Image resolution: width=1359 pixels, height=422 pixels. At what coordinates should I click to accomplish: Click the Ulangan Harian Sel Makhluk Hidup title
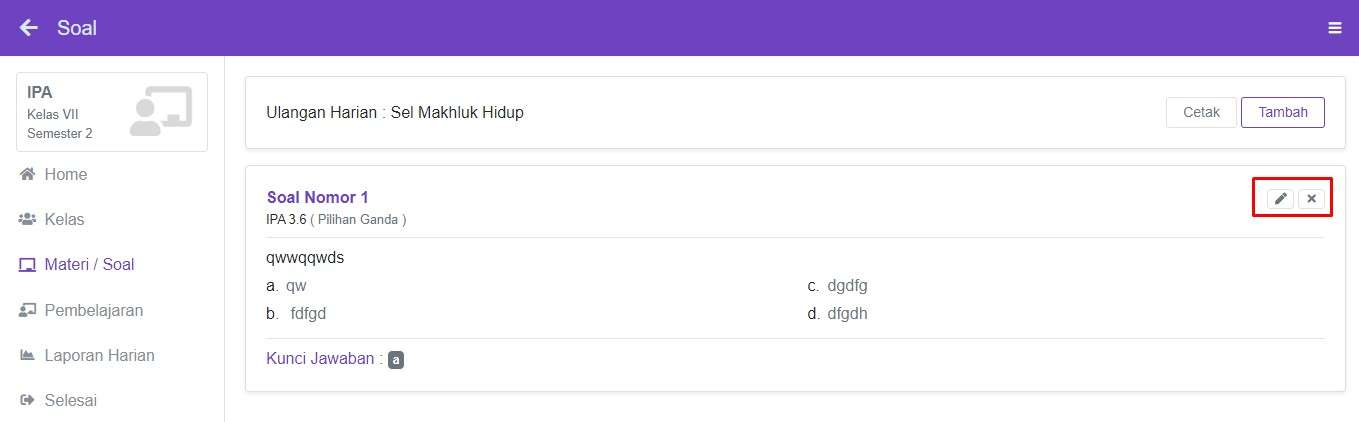point(395,112)
